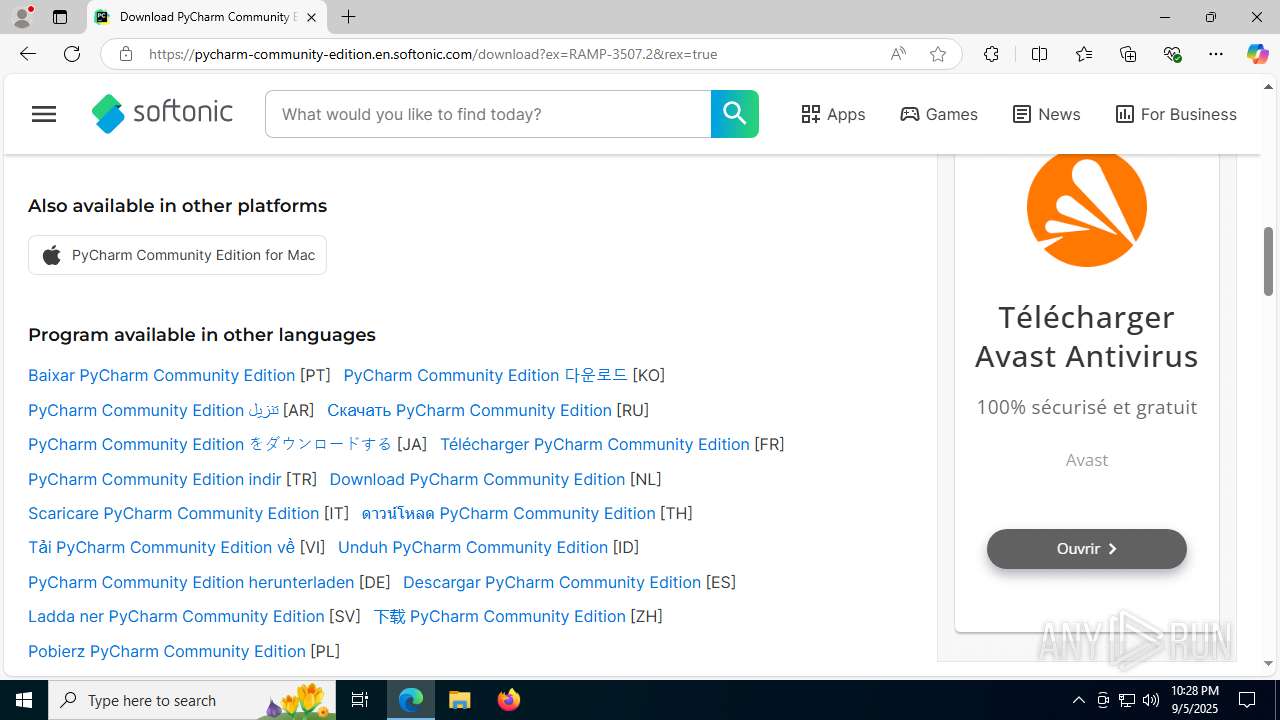This screenshot has width=1280, height=720.
Task: Click the page vertical scrollbar thumb
Action: (1269, 260)
